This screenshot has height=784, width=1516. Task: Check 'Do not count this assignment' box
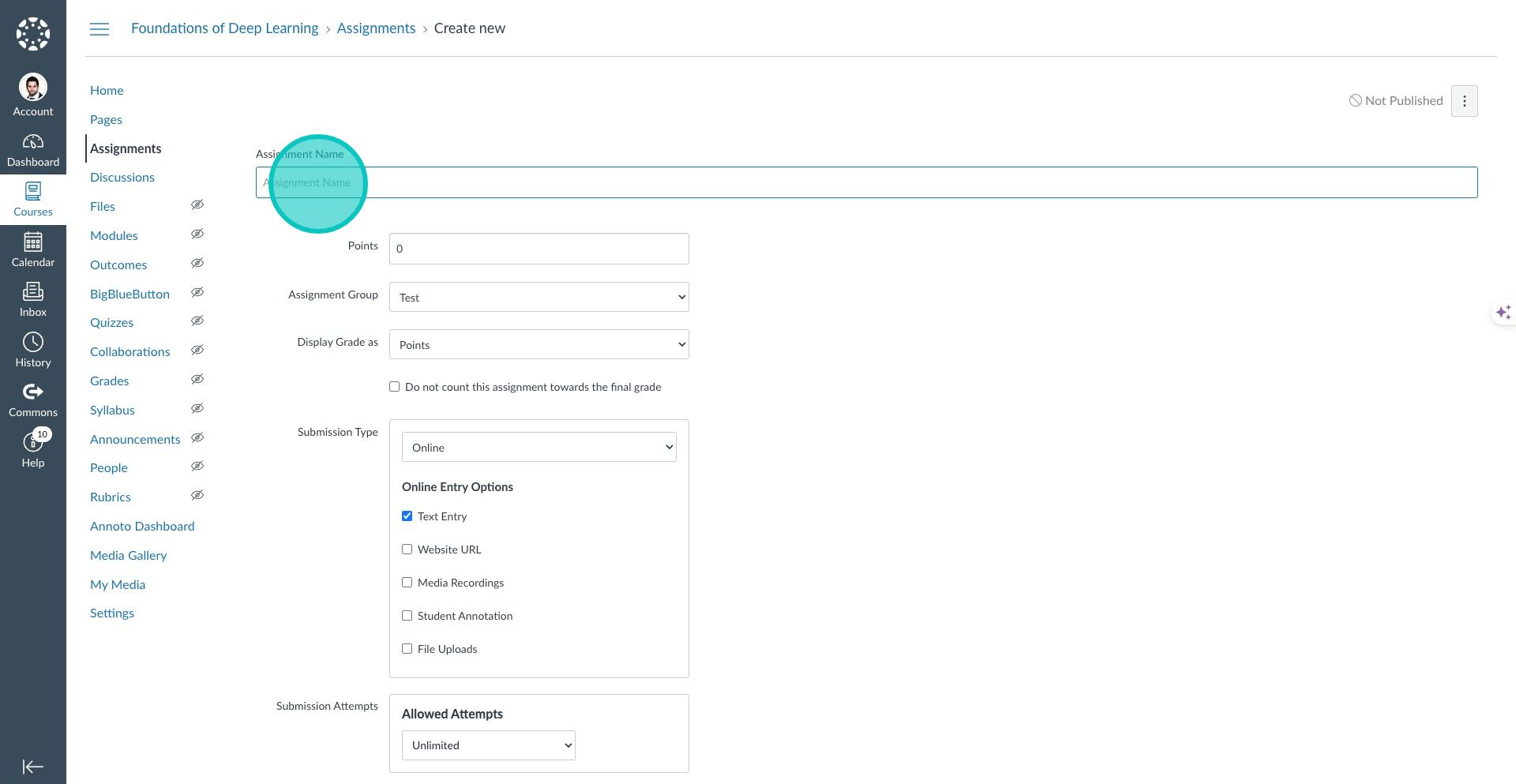[395, 387]
